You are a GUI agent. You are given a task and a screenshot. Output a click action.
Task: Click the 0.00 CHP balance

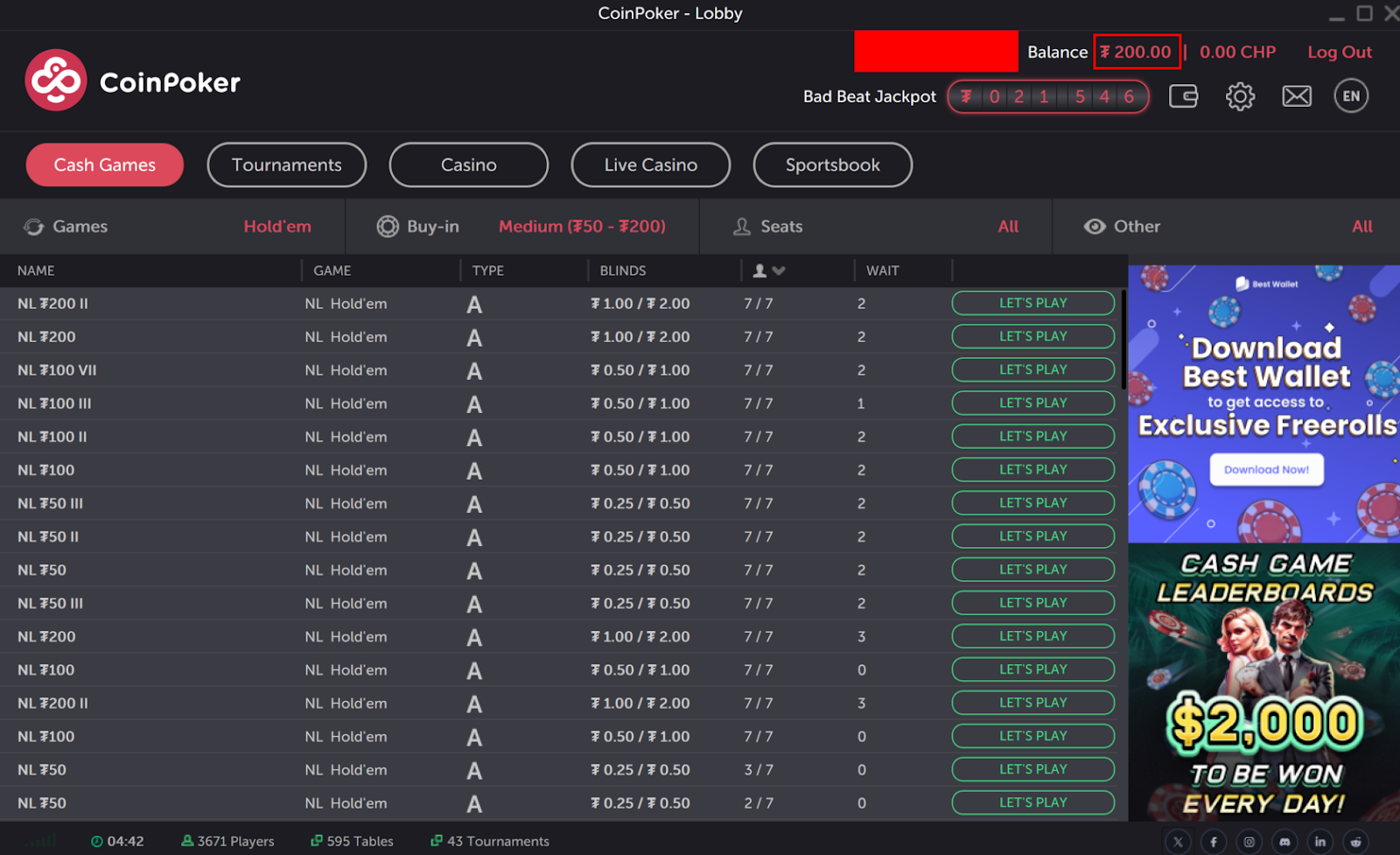click(x=1237, y=53)
